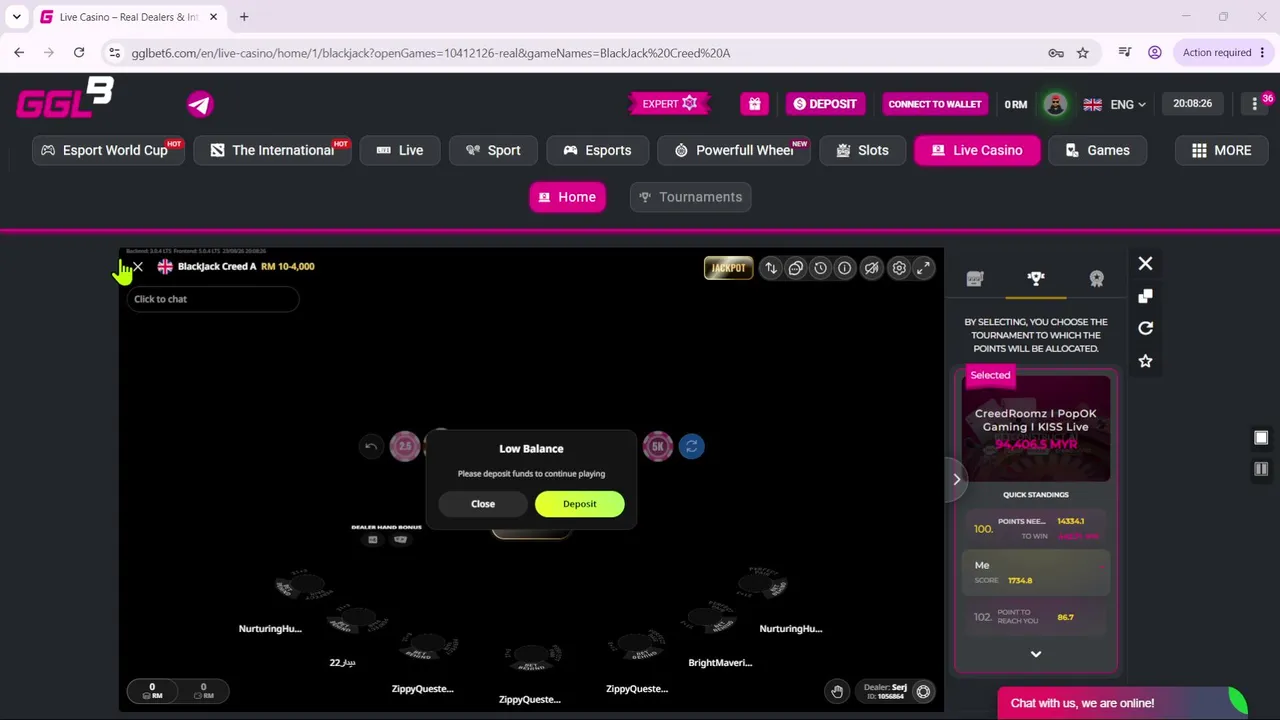Open the site menu with notification badge

tap(1256, 104)
